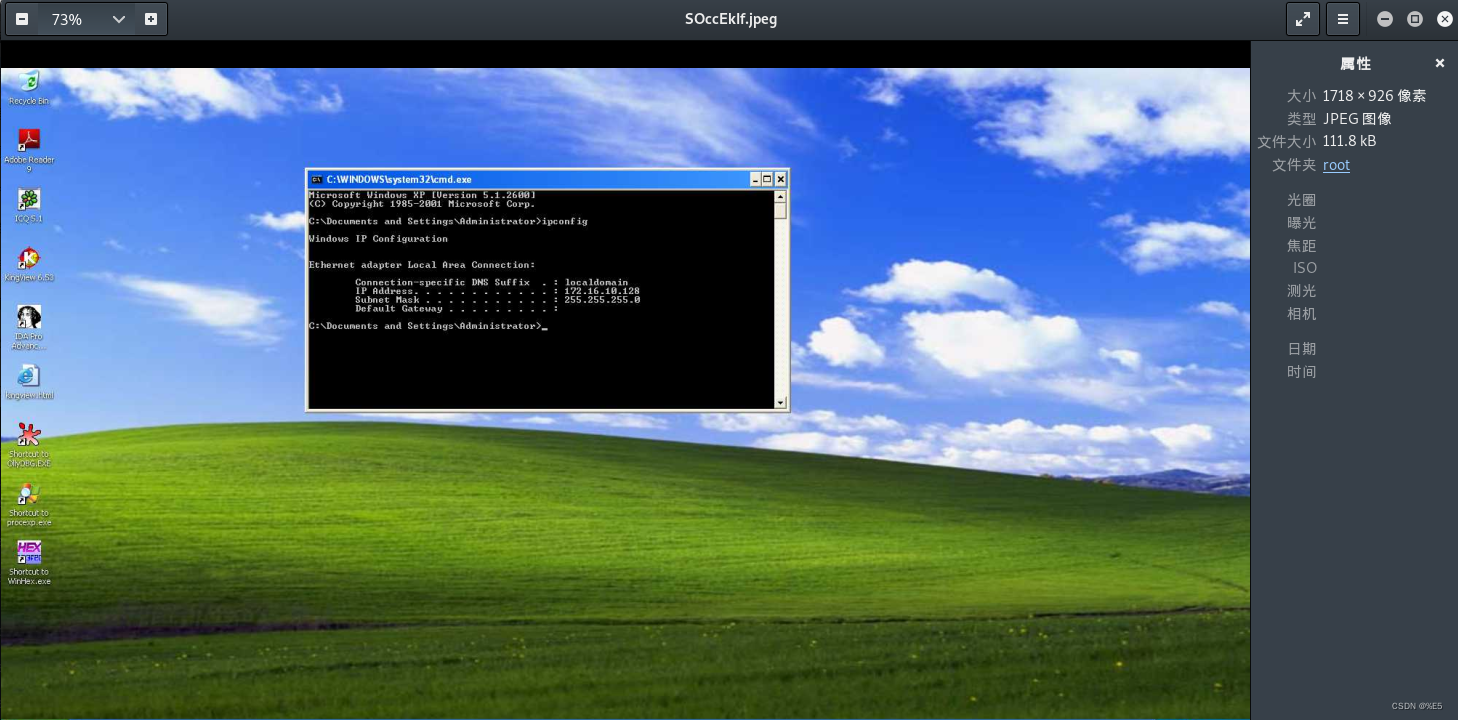Click the Subnet Mask 255.255.255.0 line
The width and height of the screenshot is (1458, 720).
click(497, 300)
